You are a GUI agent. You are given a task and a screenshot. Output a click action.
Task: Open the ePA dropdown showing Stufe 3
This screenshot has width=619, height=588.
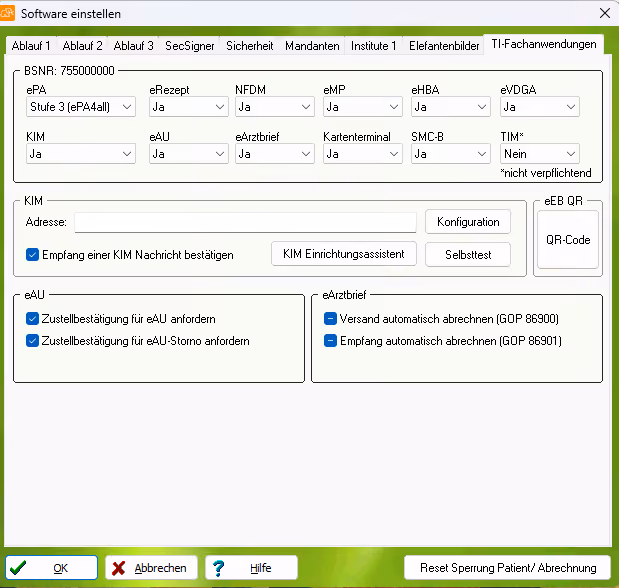81,107
